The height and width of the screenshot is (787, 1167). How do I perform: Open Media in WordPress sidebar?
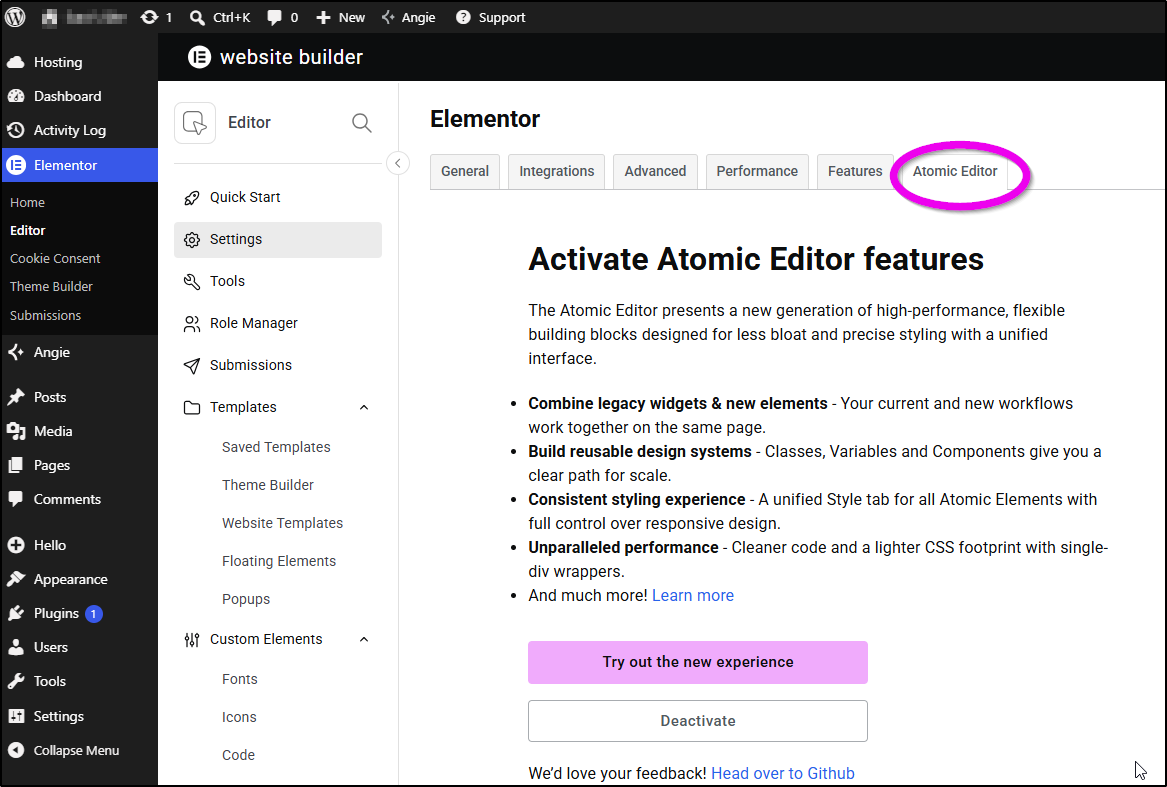(x=79, y=431)
